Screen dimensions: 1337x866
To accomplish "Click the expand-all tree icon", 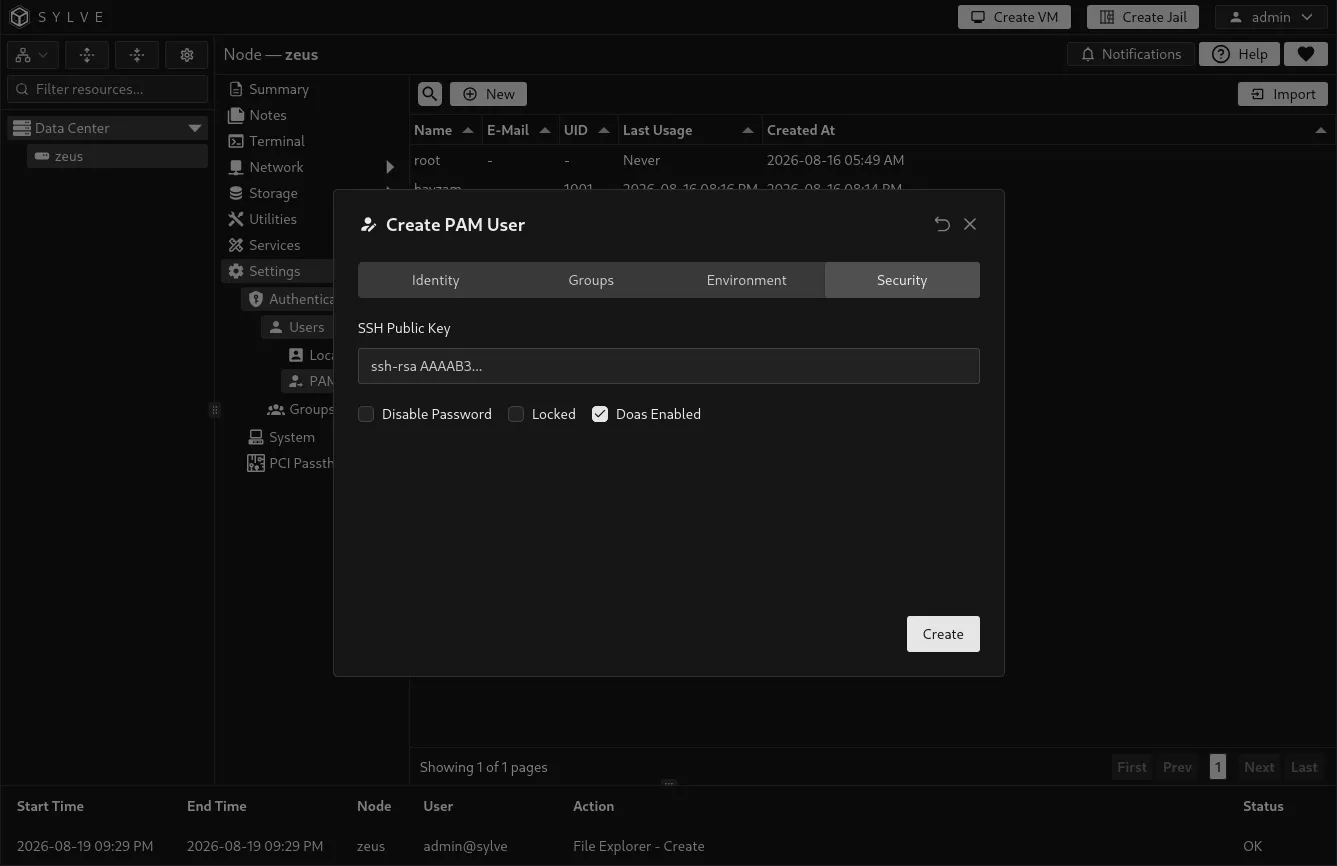I will click(87, 55).
